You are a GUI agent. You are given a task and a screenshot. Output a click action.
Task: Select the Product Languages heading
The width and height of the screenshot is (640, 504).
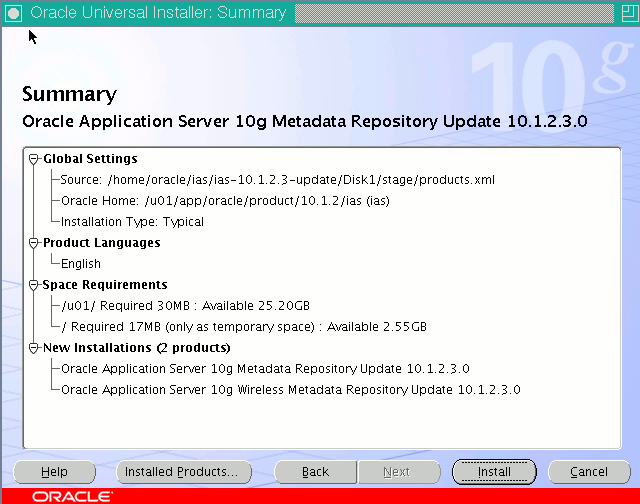102,243
